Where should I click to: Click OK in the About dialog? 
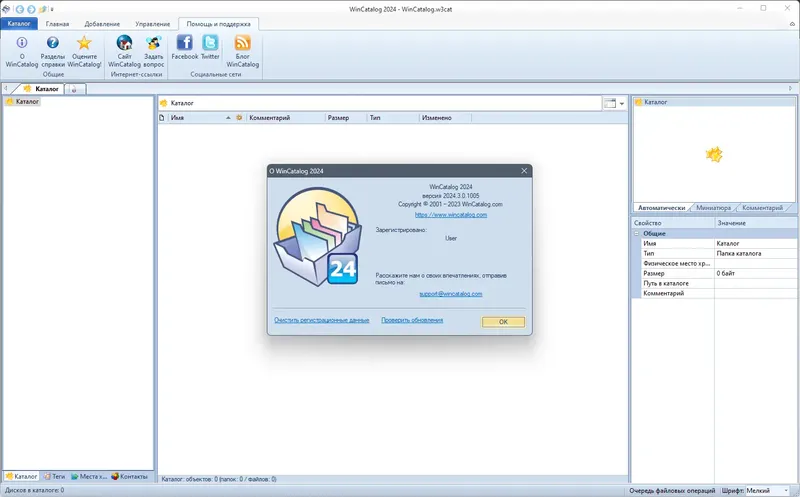(x=503, y=321)
